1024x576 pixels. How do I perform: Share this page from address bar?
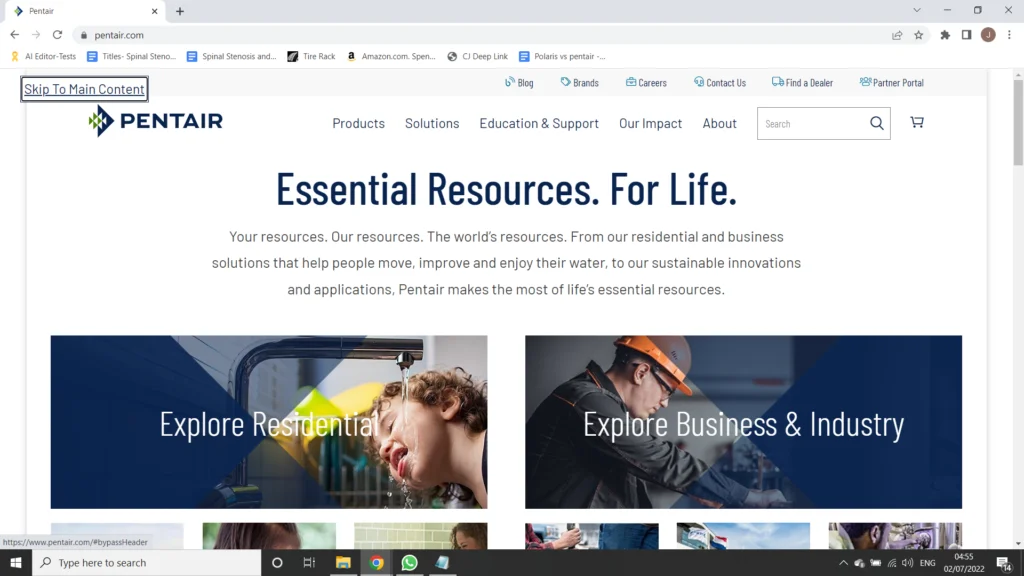(897, 35)
